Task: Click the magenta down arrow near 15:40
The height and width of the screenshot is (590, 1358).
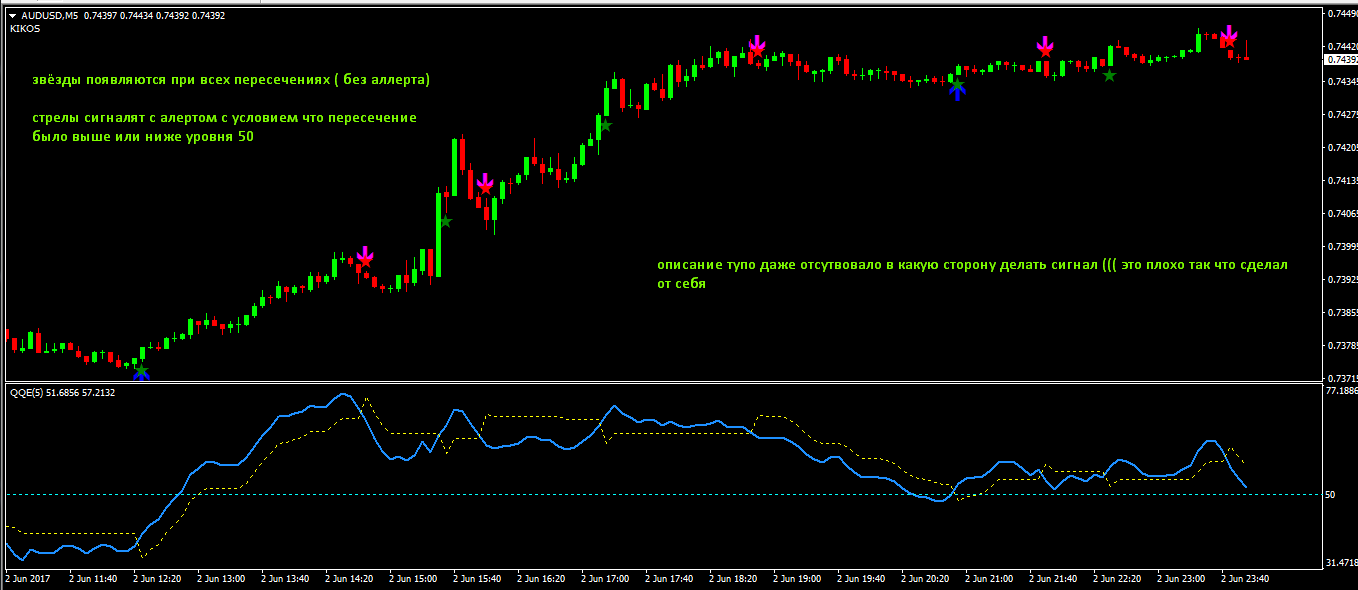Action: tap(485, 181)
